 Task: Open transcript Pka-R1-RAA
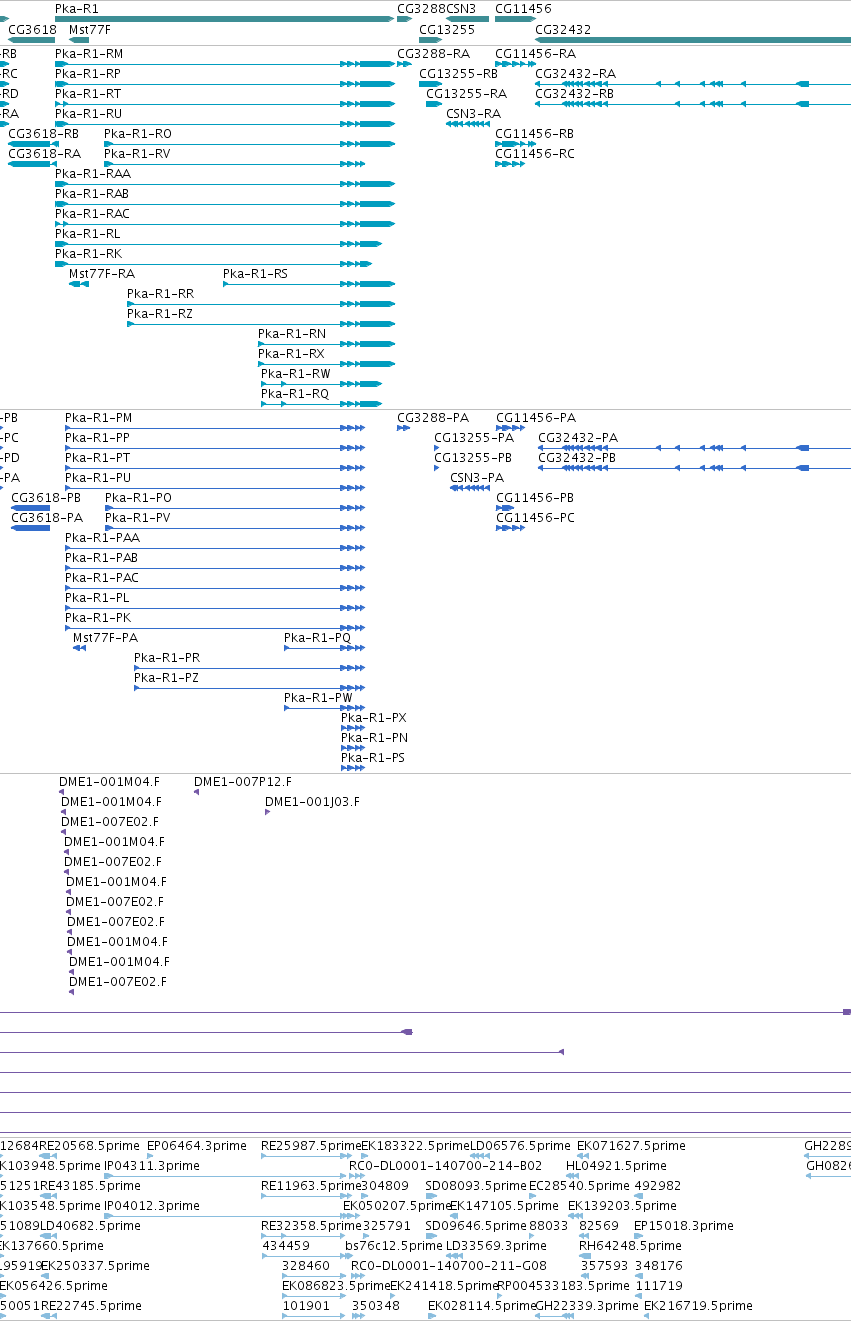click(93, 174)
